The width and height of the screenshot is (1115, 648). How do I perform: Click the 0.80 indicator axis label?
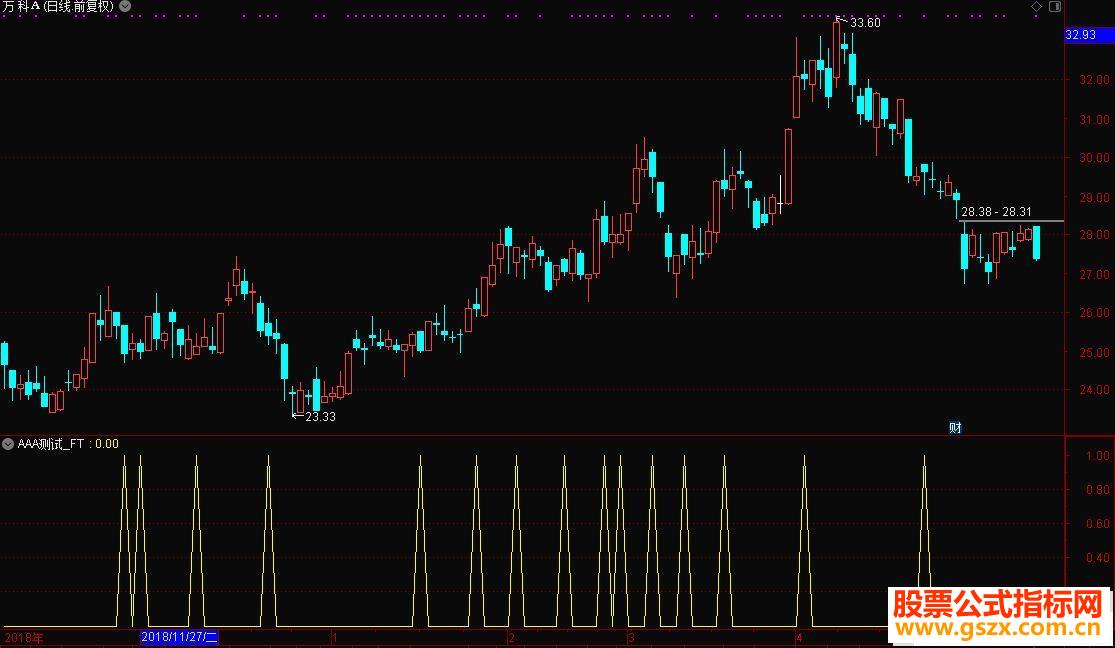[x=1098, y=489]
